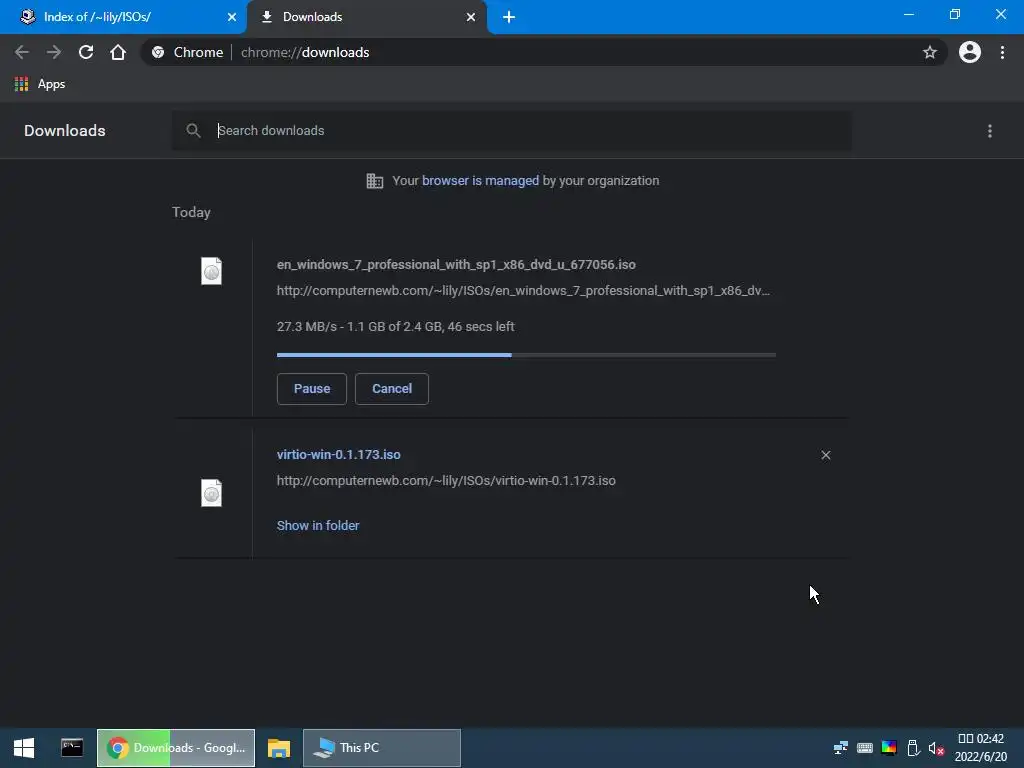
Task: Click the Windows 7 ISO source URL
Action: pyautogui.click(x=523, y=291)
